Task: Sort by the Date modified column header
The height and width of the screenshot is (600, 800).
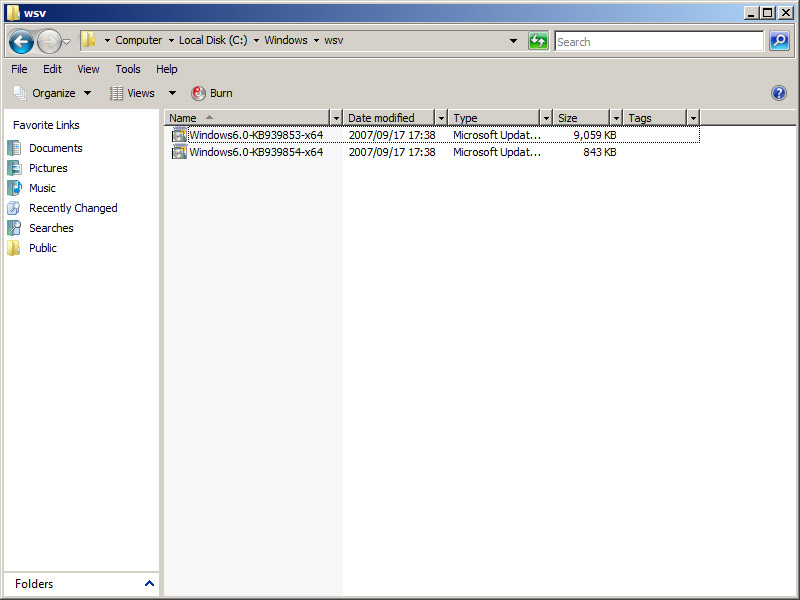Action: point(389,118)
